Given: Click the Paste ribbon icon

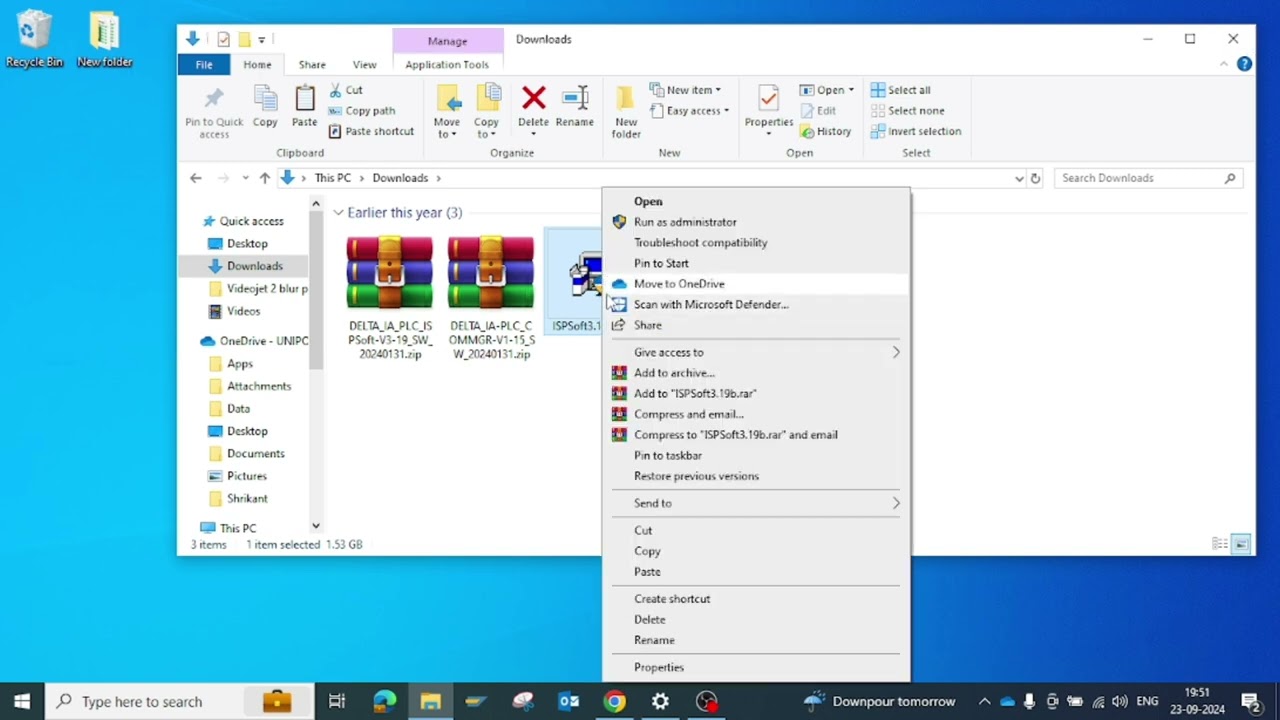Looking at the screenshot, I should click(304, 106).
